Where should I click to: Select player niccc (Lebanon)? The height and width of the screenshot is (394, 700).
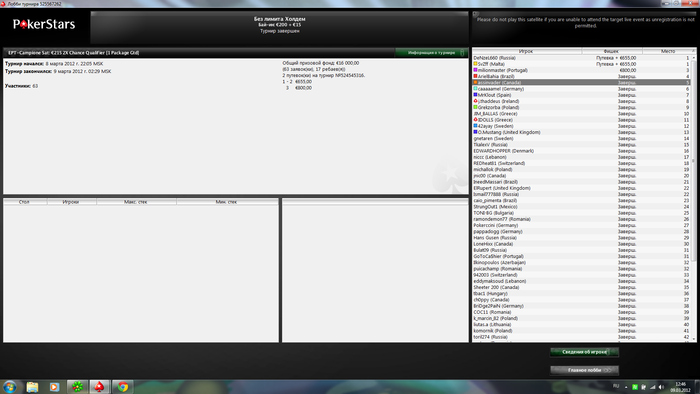582,157
